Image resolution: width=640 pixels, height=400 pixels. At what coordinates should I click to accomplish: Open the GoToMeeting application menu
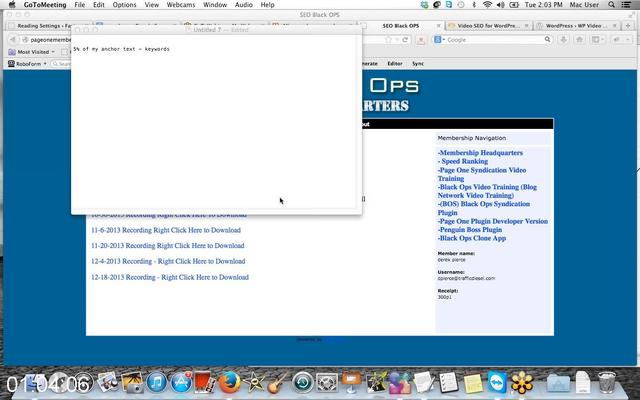45,5
